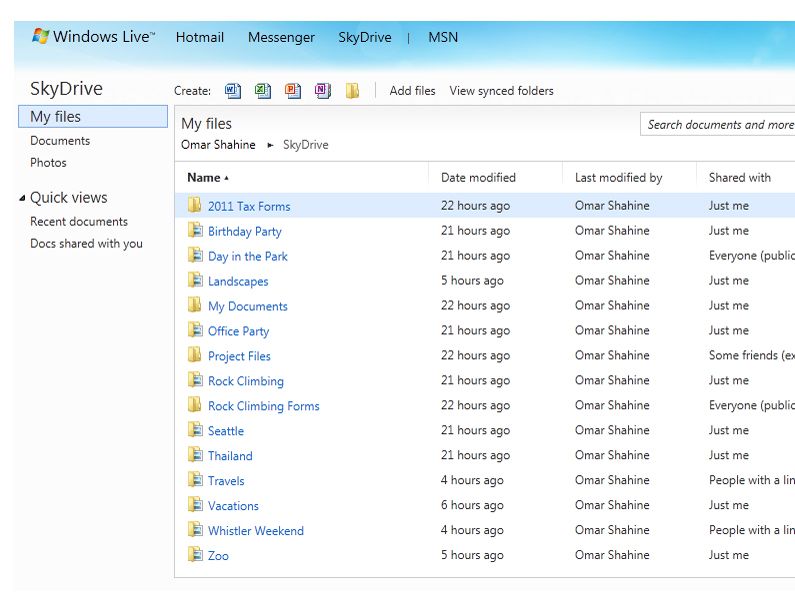795x596 pixels.
Task: Open Docs shared with you
Action: tap(86, 244)
